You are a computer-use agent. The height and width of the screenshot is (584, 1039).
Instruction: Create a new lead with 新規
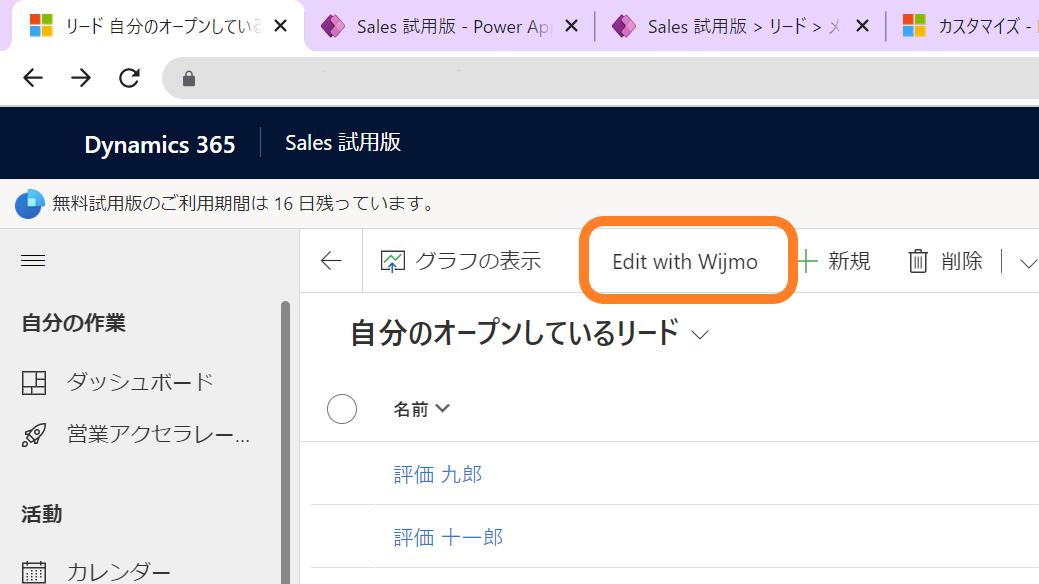(x=834, y=261)
